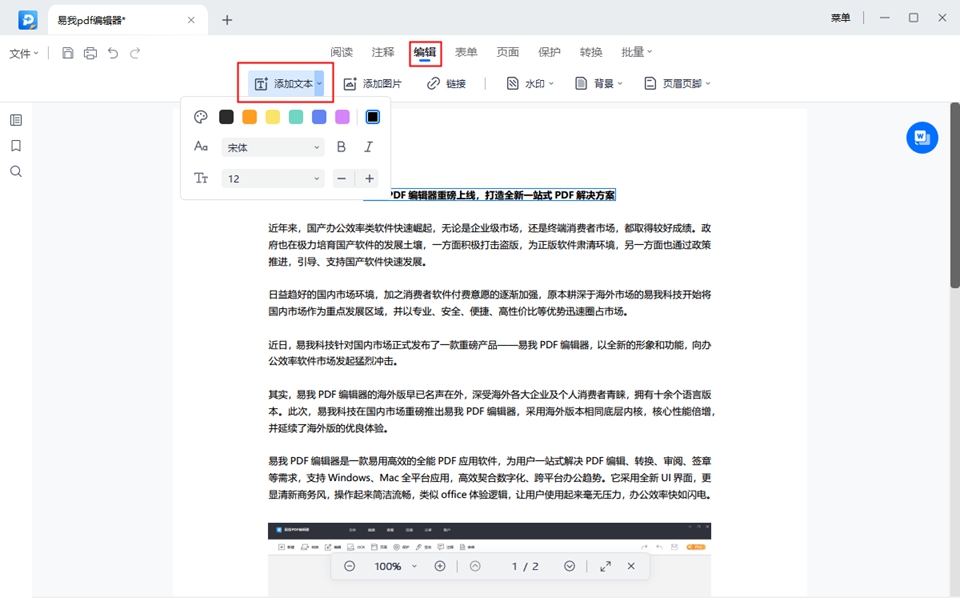The height and width of the screenshot is (598, 960).
Task: Close the 易我pdf编辑器 tab
Action: pos(191,20)
